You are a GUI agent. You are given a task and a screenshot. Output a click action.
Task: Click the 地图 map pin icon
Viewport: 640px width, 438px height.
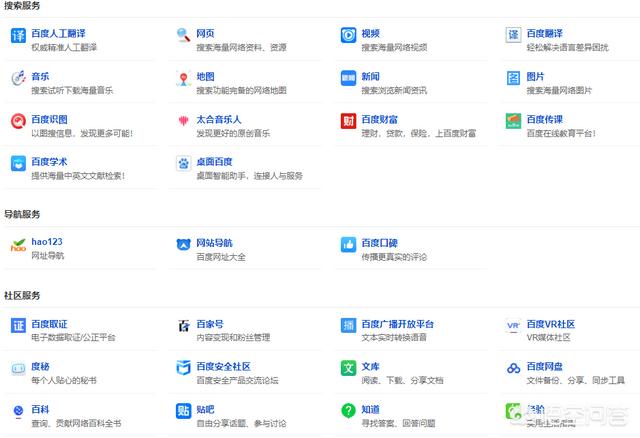tap(183, 78)
